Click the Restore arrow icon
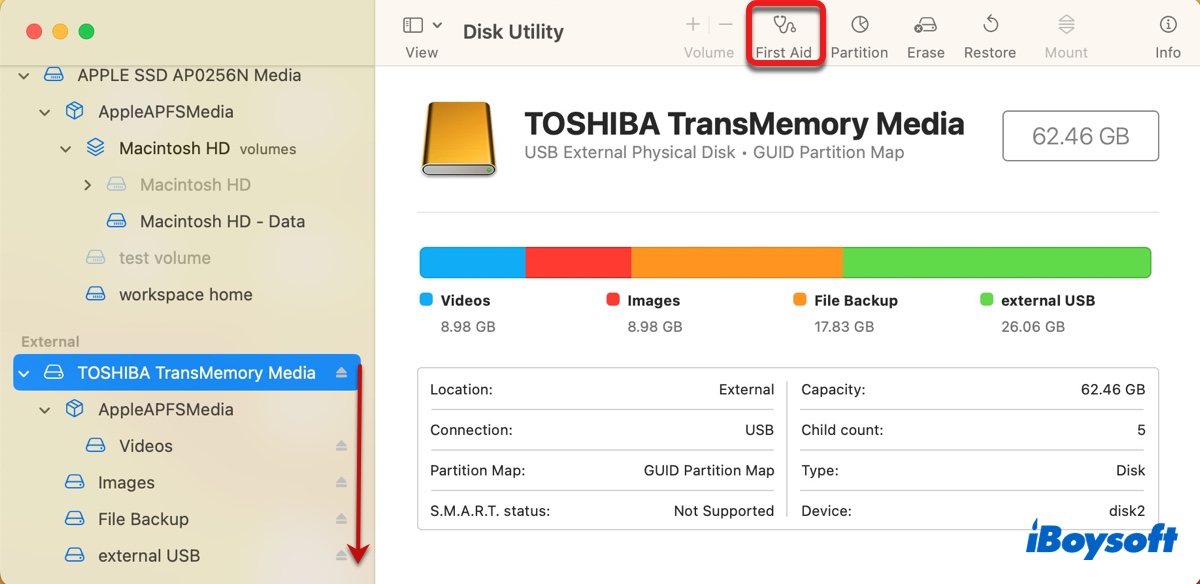This screenshot has width=1200, height=584. pos(990,26)
